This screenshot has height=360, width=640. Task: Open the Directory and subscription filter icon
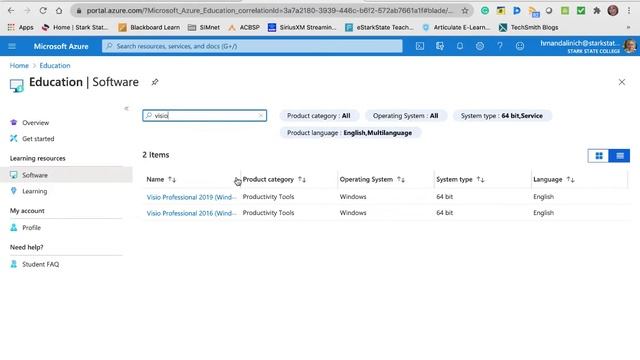[440, 46]
